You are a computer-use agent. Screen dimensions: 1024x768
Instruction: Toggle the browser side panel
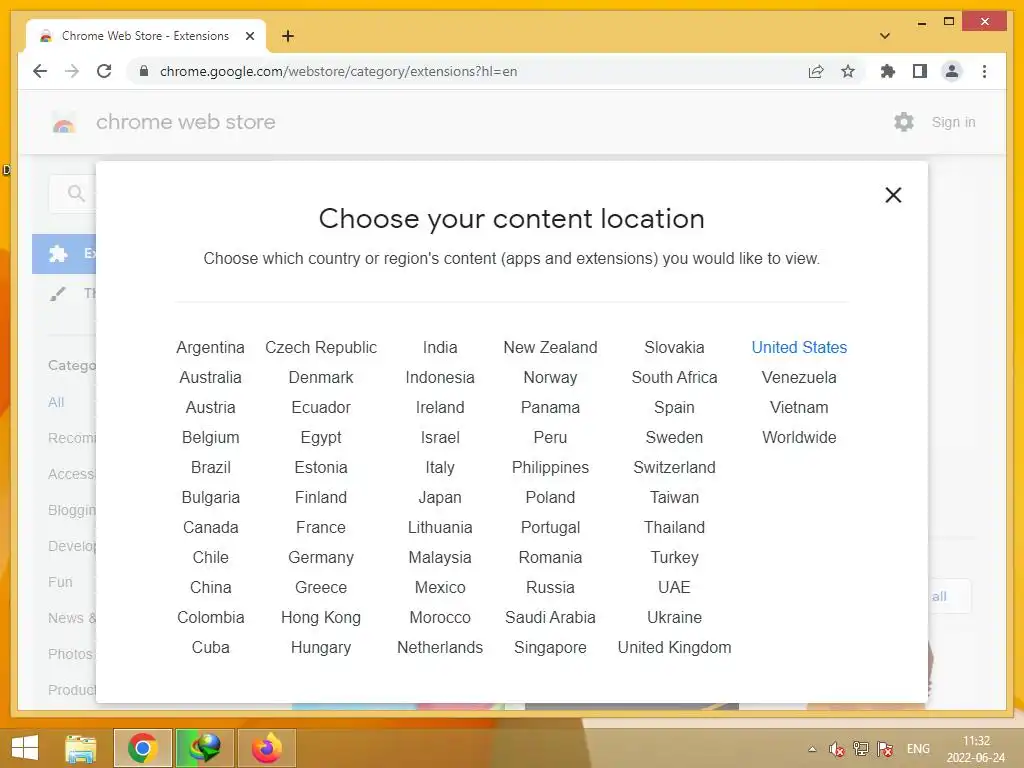[920, 71]
